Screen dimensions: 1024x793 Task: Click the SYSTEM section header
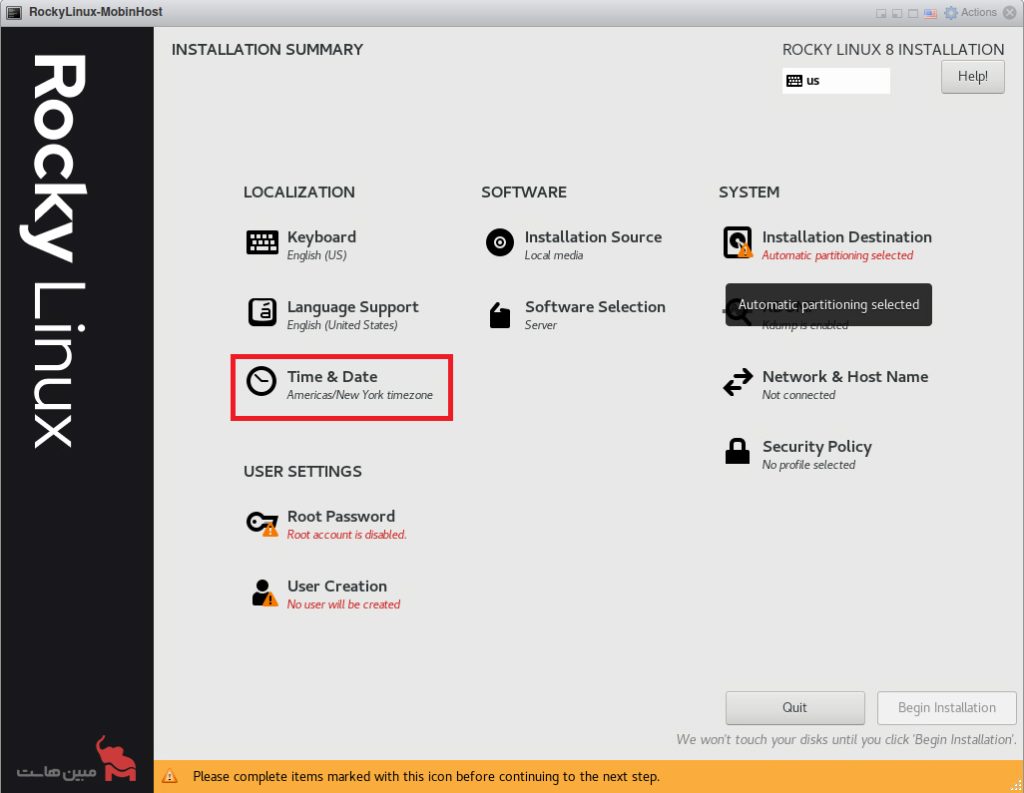pos(749,192)
